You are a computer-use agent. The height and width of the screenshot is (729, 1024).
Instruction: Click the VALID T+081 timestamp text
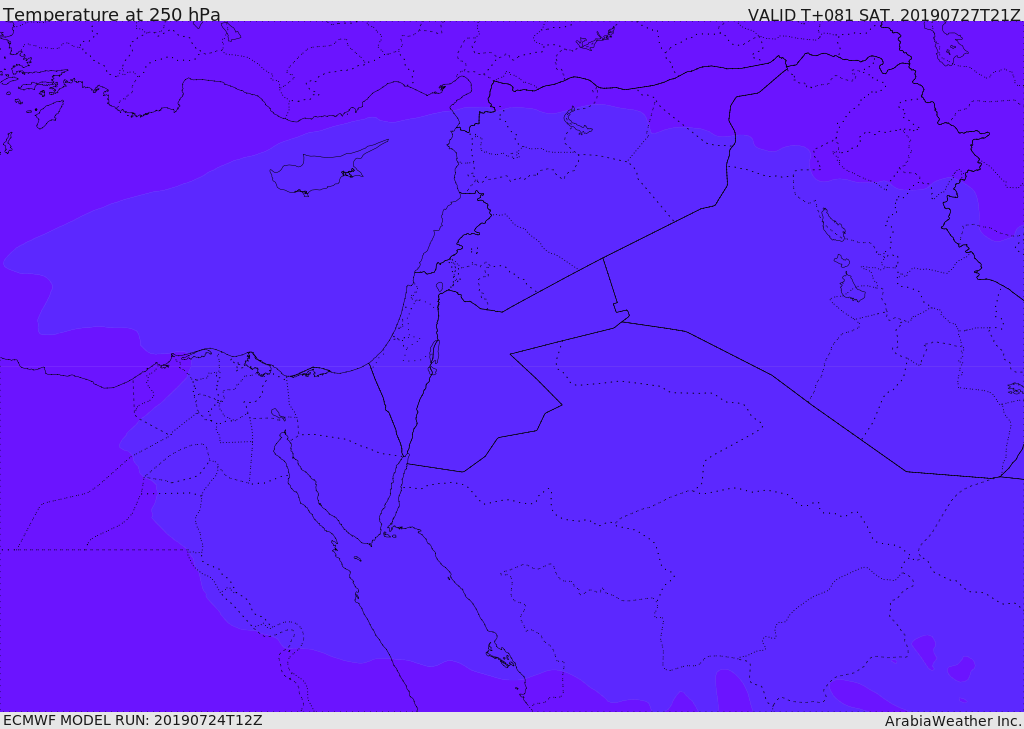pyautogui.click(x=884, y=14)
